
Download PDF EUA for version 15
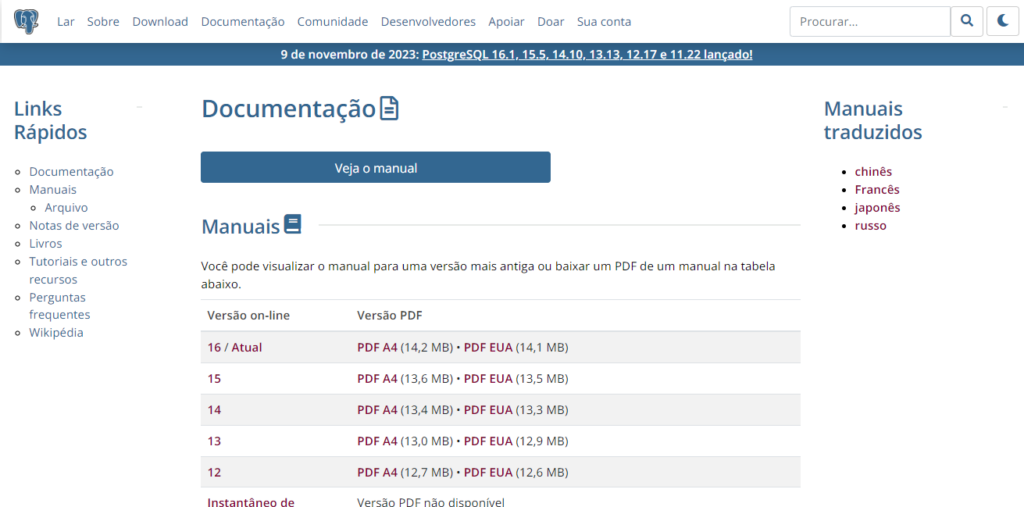(x=488, y=378)
